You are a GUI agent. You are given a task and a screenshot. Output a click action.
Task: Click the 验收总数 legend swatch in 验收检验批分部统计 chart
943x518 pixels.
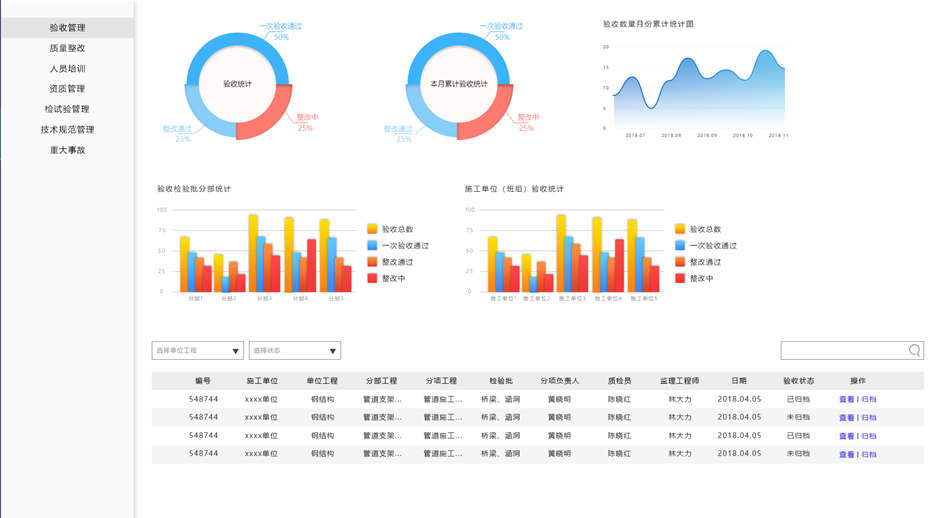coord(372,229)
